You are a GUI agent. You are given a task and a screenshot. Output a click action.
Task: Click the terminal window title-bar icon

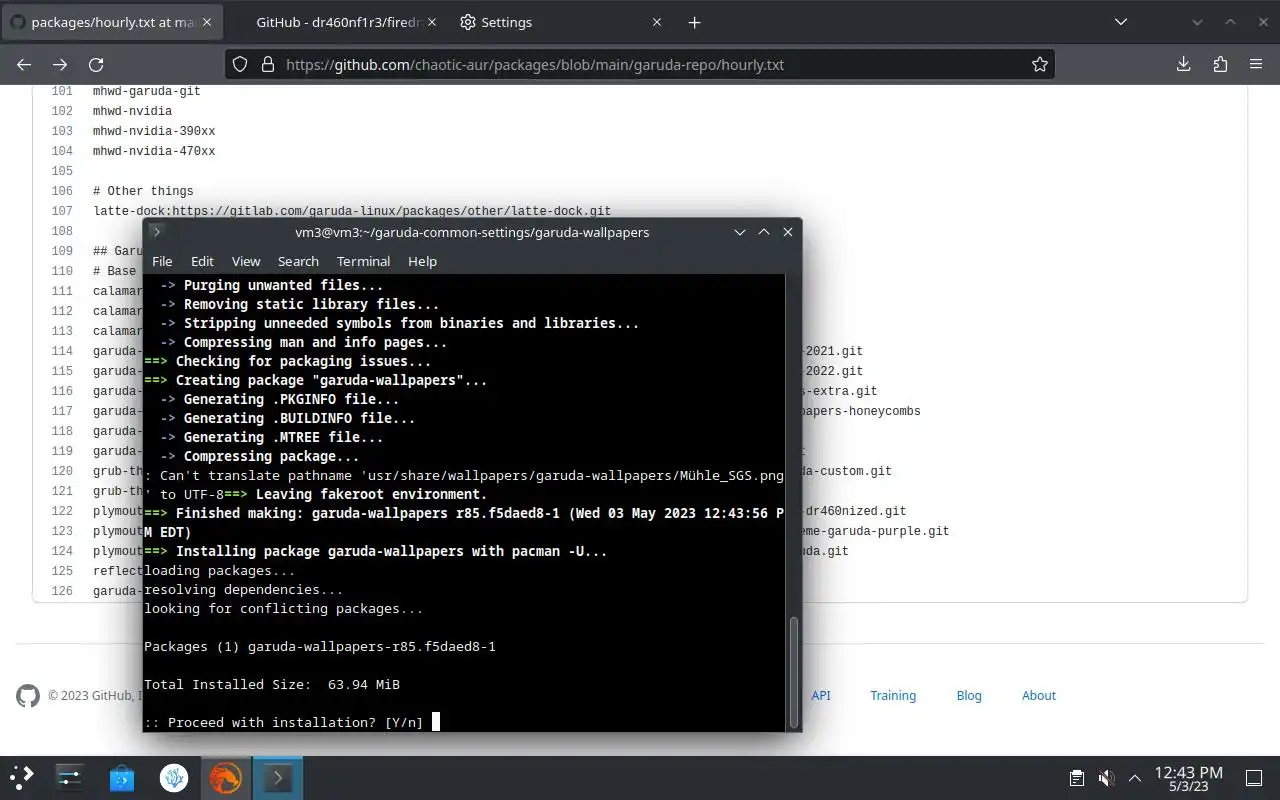(x=156, y=232)
